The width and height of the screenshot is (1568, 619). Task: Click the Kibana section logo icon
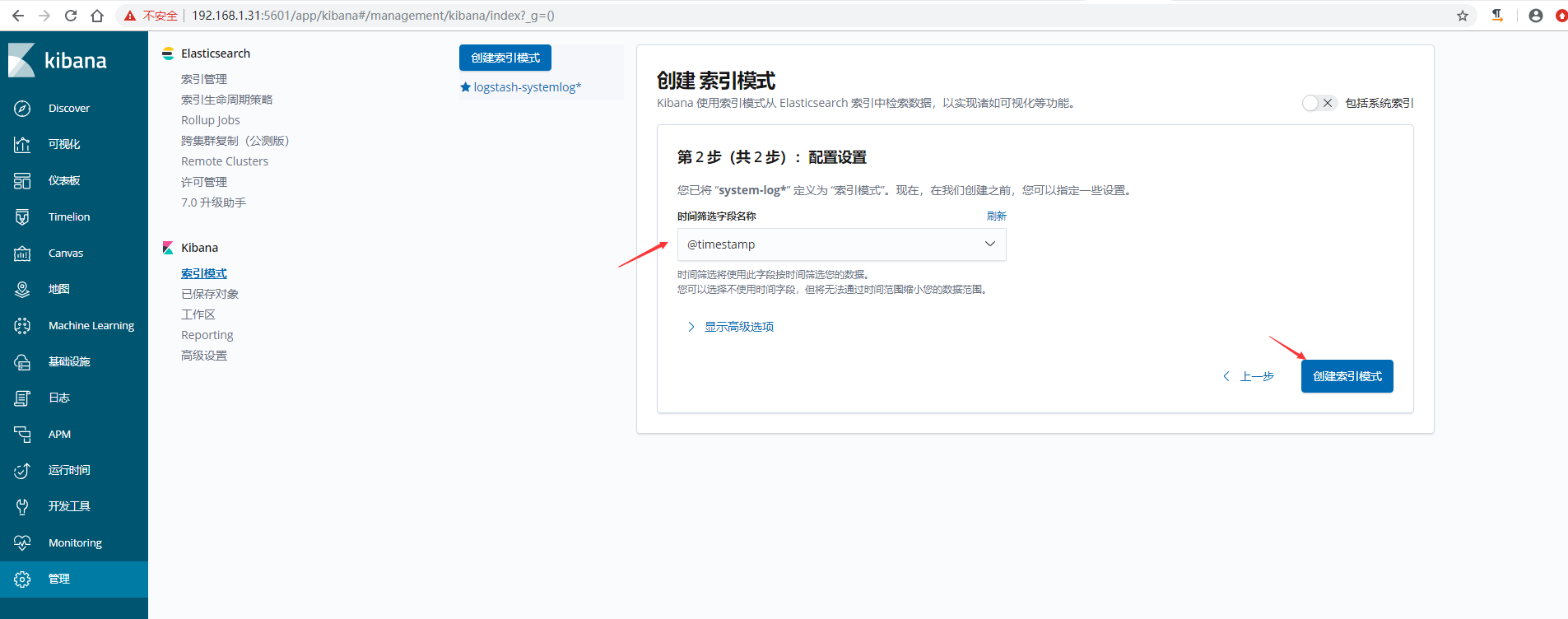168,248
